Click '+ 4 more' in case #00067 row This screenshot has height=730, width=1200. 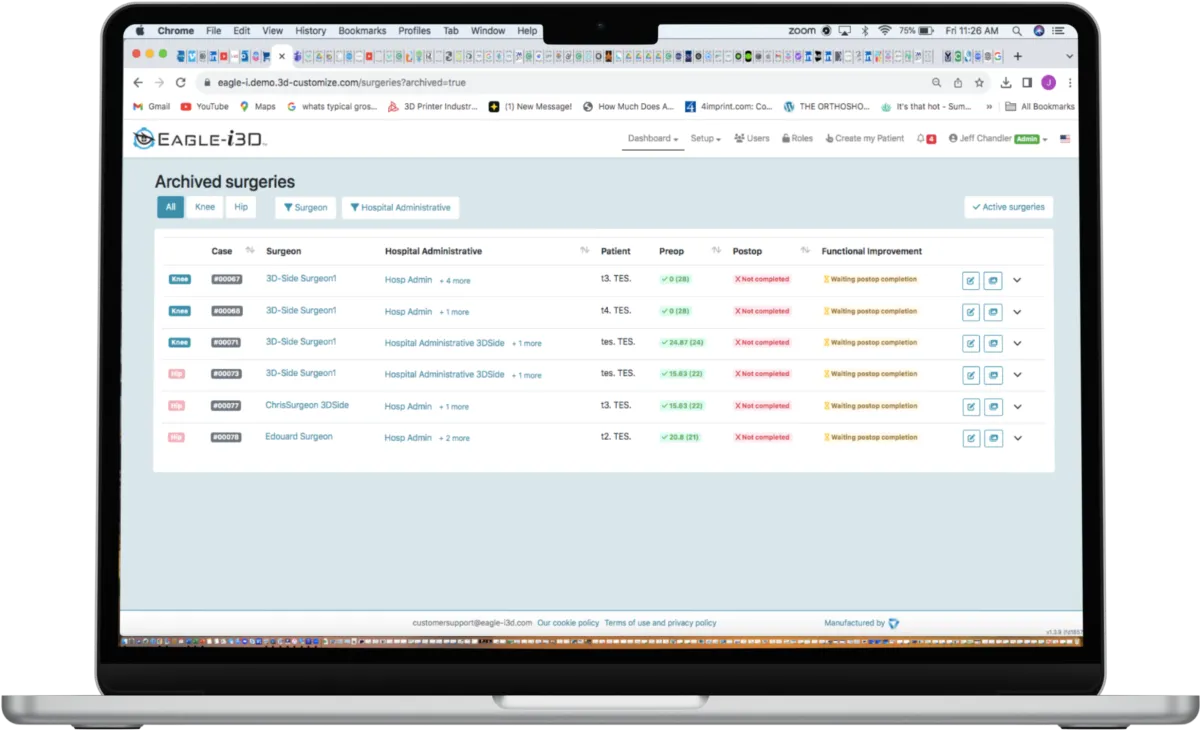point(455,281)
